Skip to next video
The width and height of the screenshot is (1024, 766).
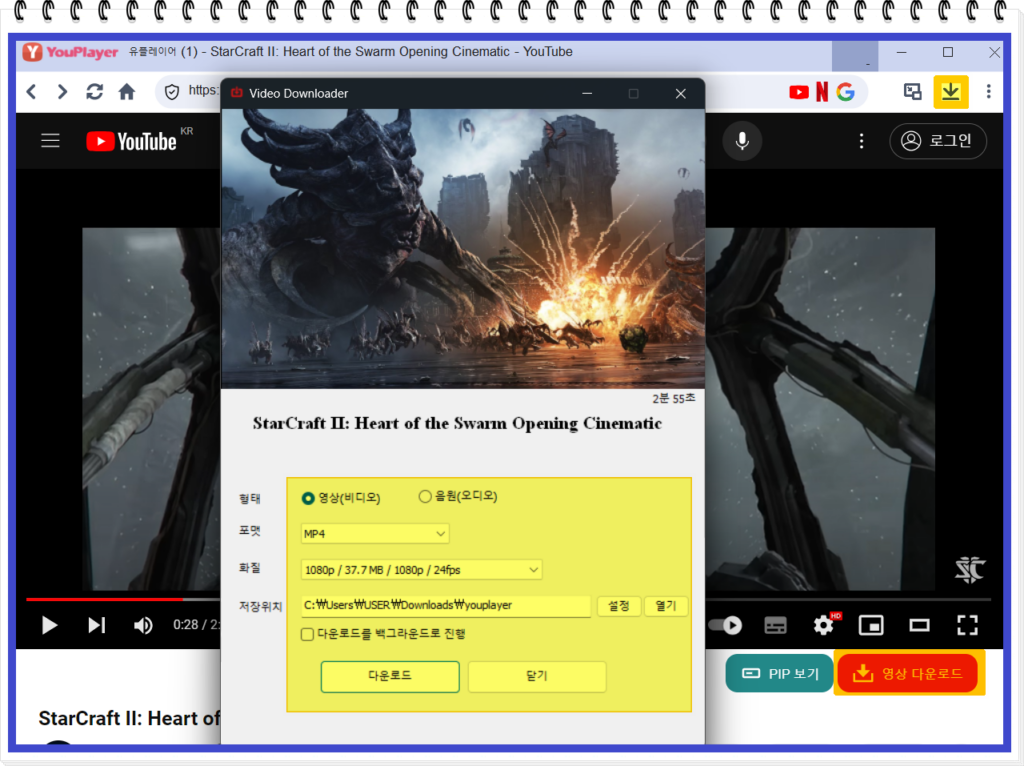tap(97, 626)
